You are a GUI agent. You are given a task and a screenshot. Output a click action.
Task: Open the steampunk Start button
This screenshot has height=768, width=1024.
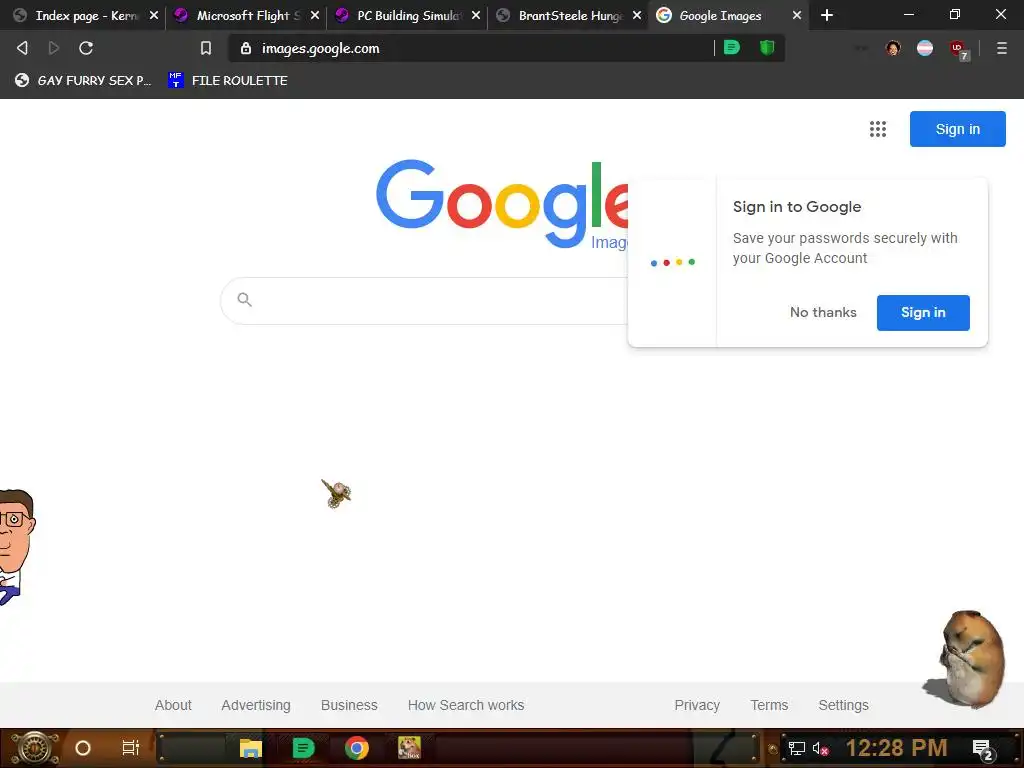(35, 748)
